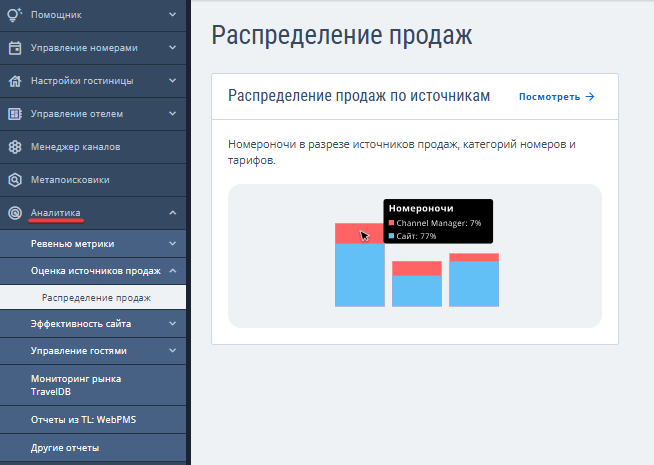This screenshot has height=465, width=654.
Task: Click the arrow icon beside Посмотреть
Action: (x=590, y=97)
